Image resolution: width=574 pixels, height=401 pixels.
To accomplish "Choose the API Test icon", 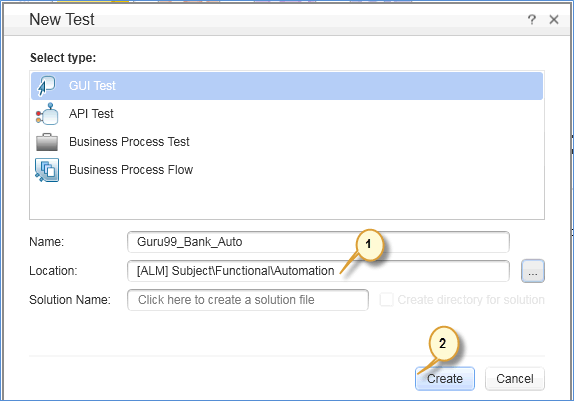I will (x=47, y=114).
